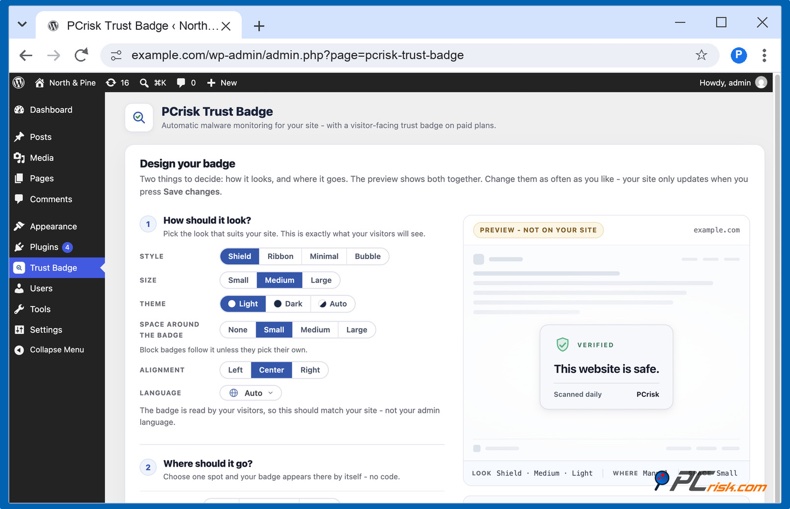The height and width of the screenshot is (509, 790).
Task: Open Posts in the sidebar
Action: coord(57,137)
